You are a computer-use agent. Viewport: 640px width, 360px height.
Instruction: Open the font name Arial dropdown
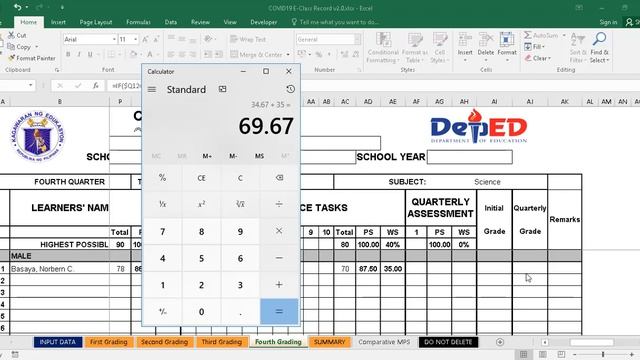[114, 39]
